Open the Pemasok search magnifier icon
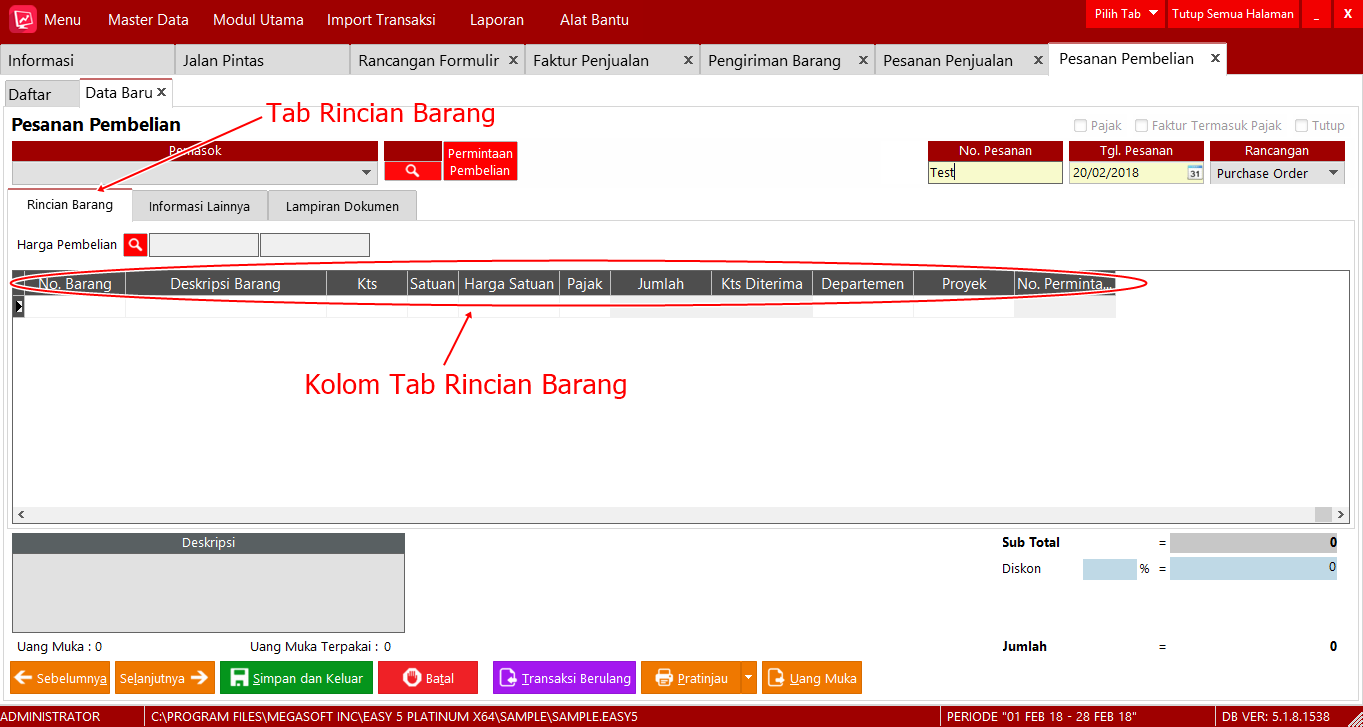 [x=413, y=170]
